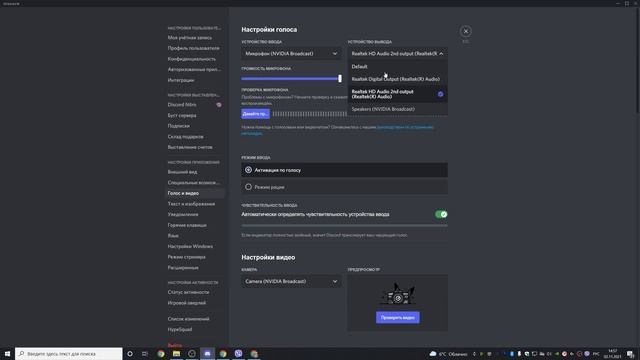This screenshot has width=640, height=360.
Task: Open the Discord taskbar icon
Action: tap(207, 353)
